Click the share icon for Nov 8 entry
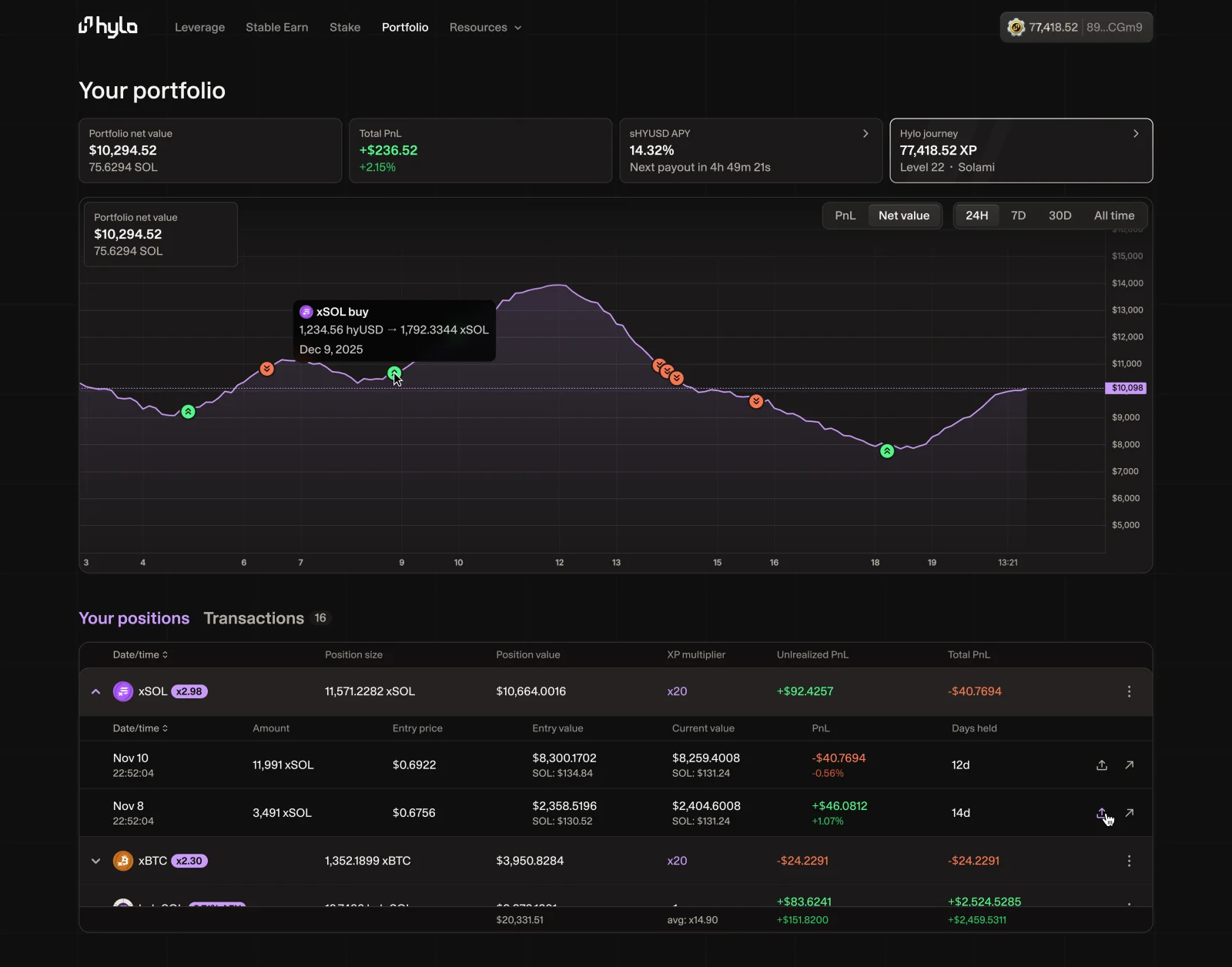The height and width of the screenshot is (967, 1232). pyautogui.click(x=1102, y=813)
